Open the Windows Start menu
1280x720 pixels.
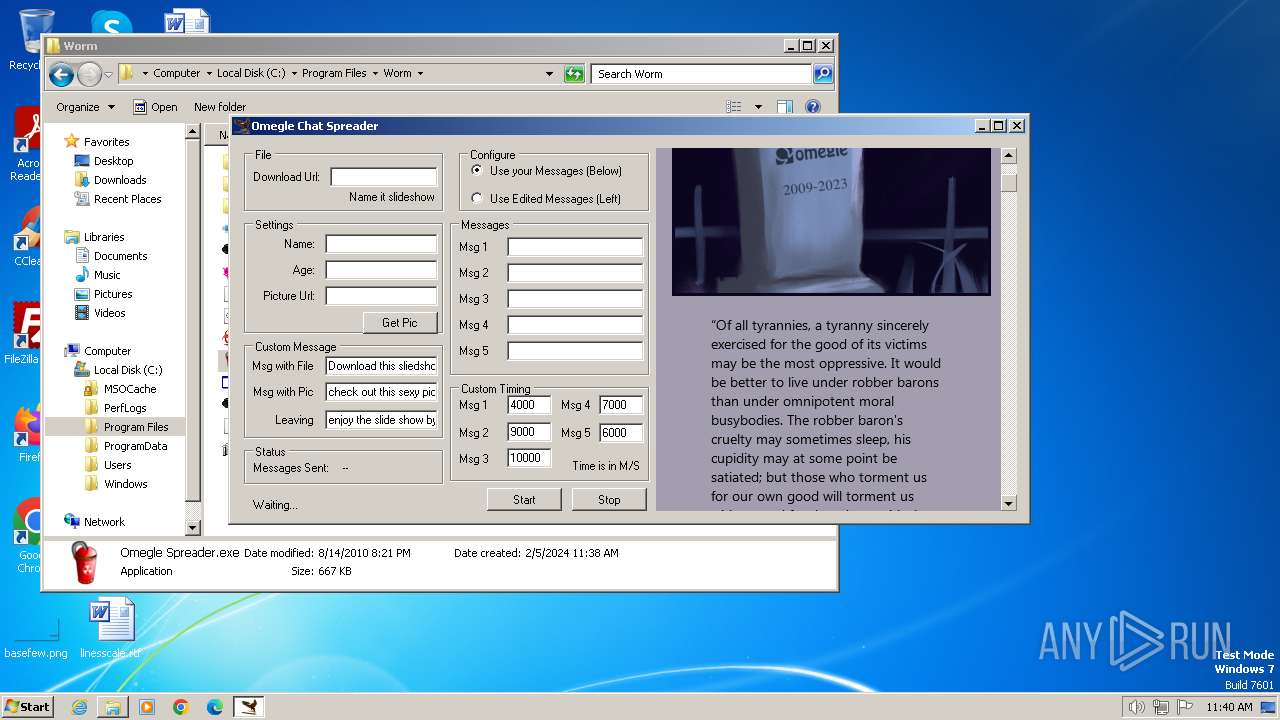(28, 707)
